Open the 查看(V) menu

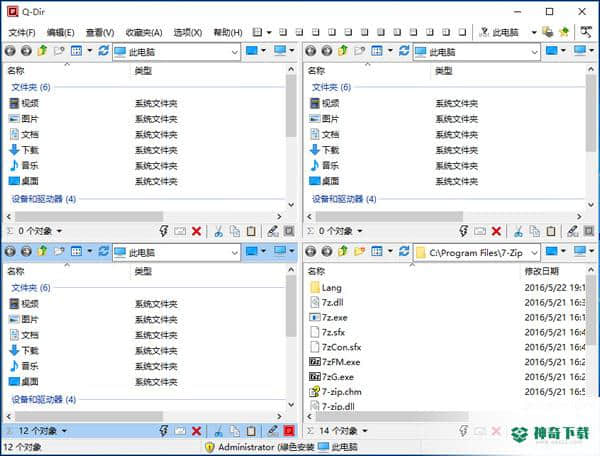point(100,33)
